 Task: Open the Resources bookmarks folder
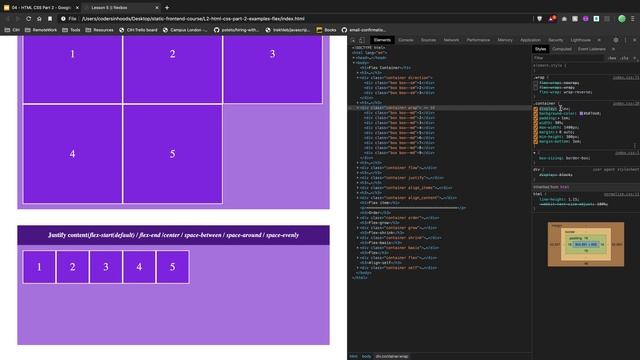(99, 30)
